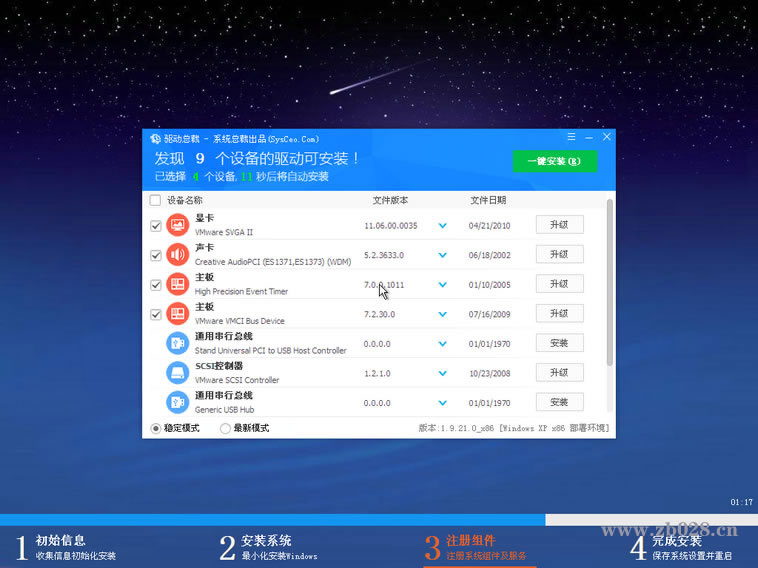Image resolution: width=758 pixels, height=568 pixels.
Task: Click 升级 for VMware SCSI Controller
Action: [559, 372]
